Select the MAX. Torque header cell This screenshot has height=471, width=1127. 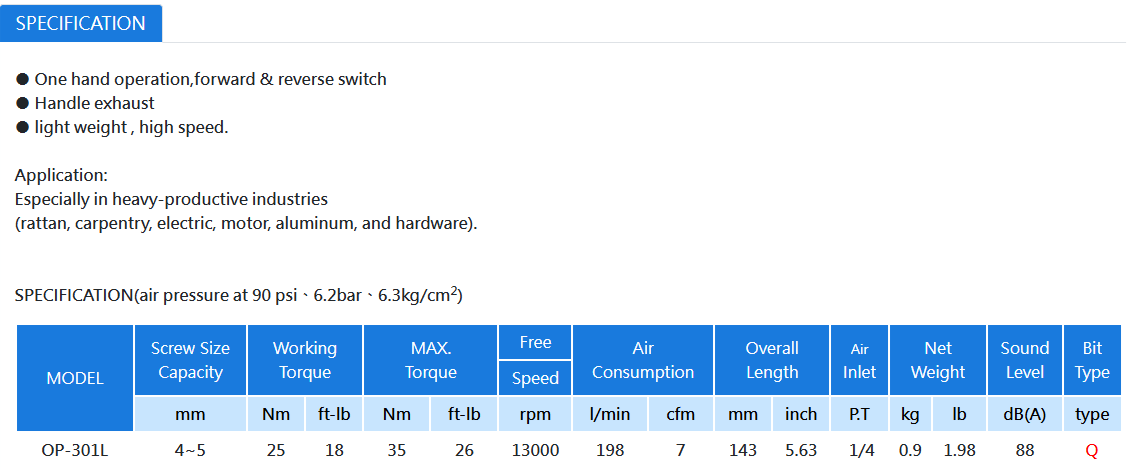(x=431, y=360)
